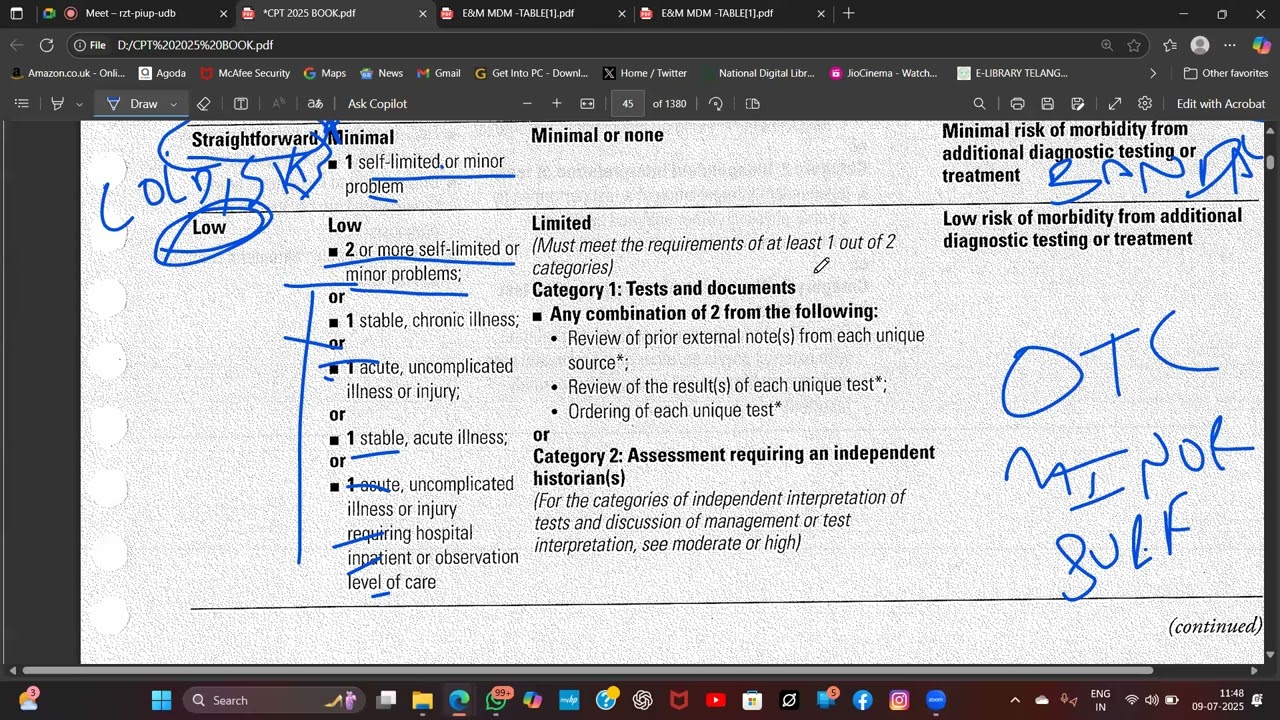The width and height of the screenshot is (1280, 720).
Task: Zoom in with the plus icon
Action: click(x=557, y=104)
